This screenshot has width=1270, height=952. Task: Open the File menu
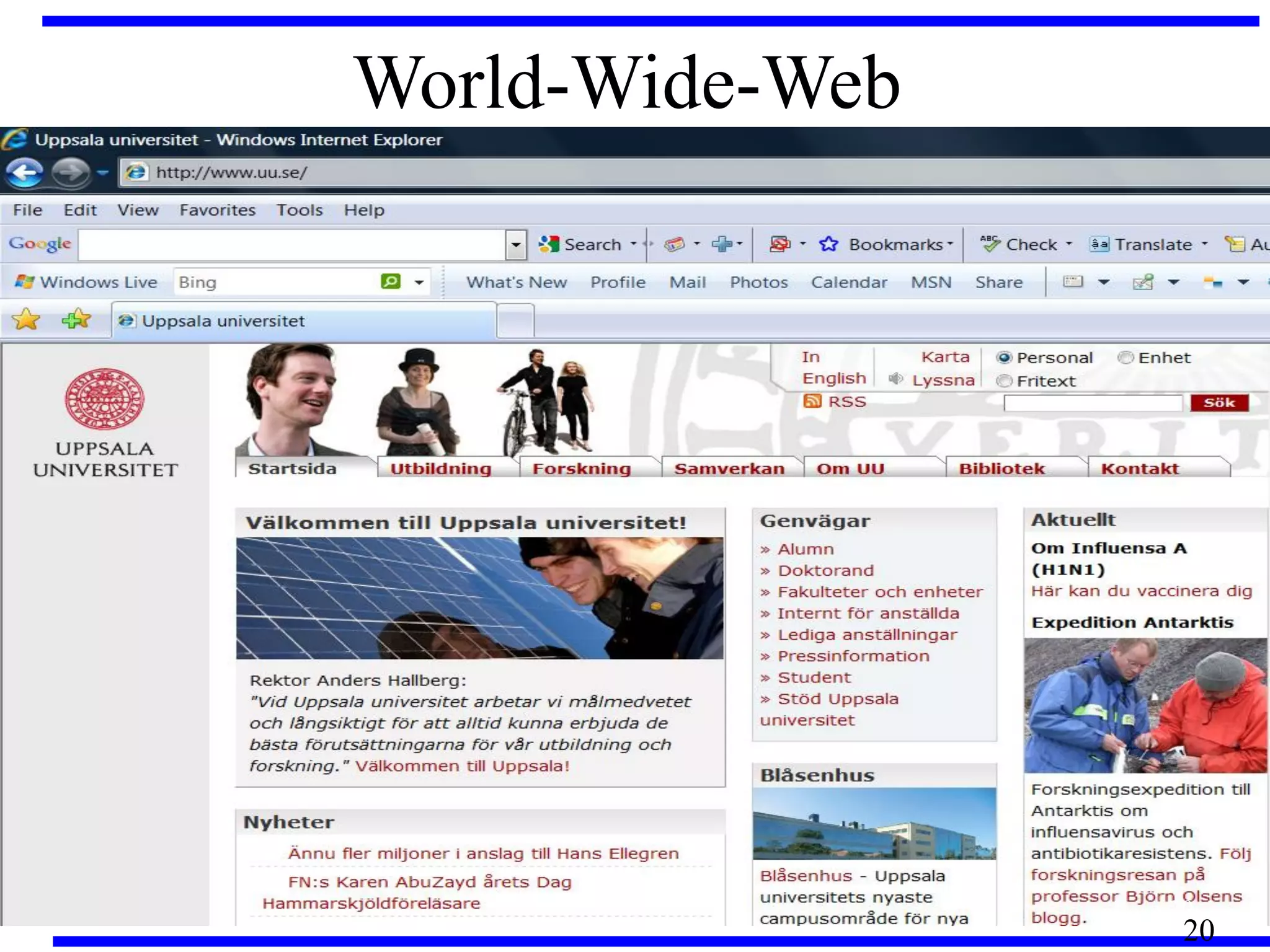pyautogui.click(x=28, y=210)
